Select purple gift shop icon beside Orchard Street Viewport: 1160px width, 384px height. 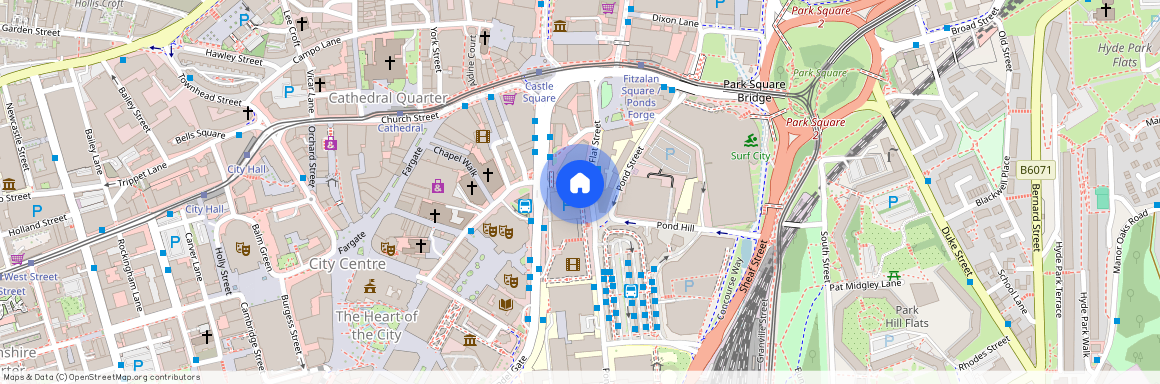[x=330, y=144]
